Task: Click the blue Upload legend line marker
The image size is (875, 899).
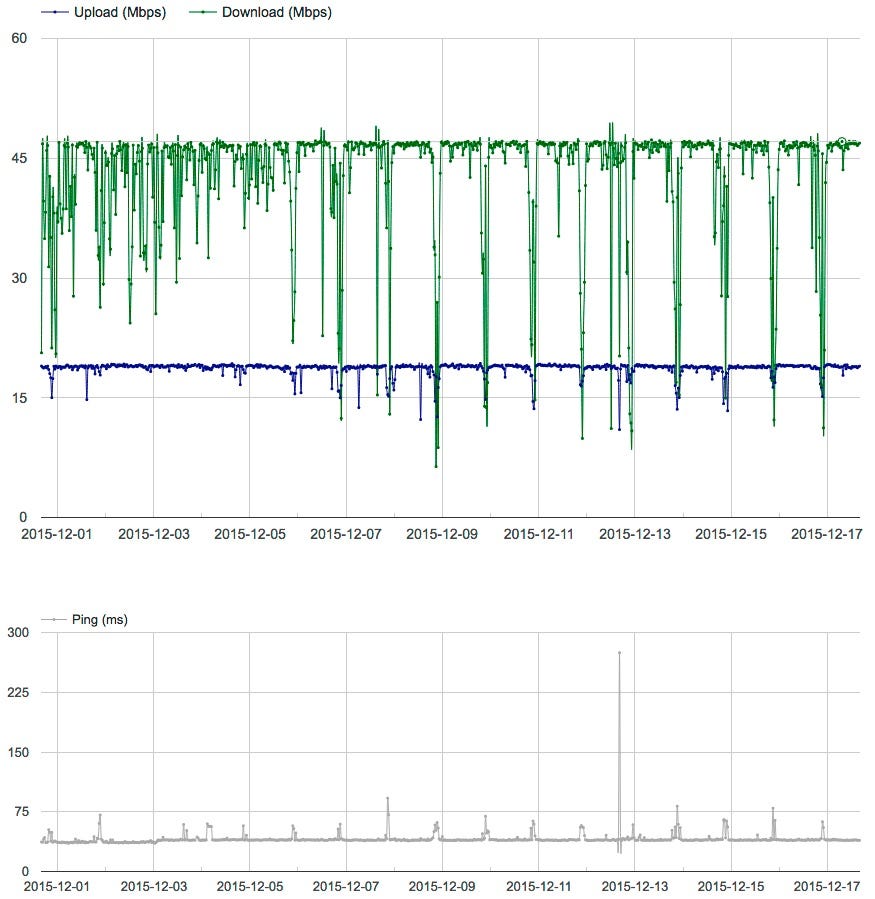Action: pyautogui.click(x=56, y=12)
